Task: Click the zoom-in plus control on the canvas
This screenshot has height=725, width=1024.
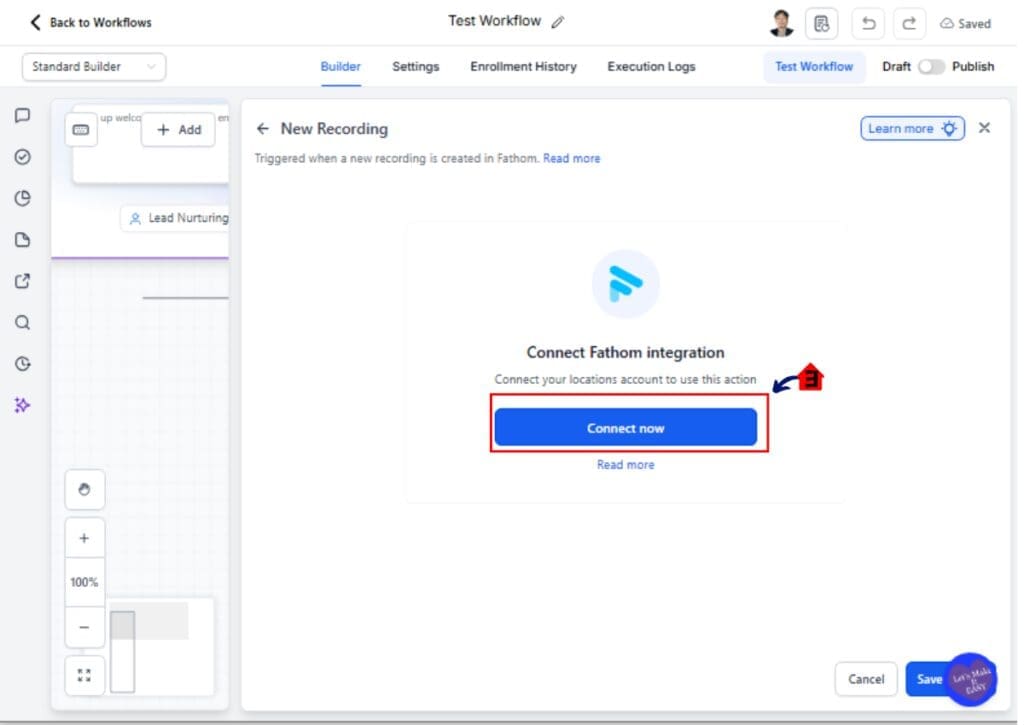Action: pyautogui.click(x=85, y=537)
